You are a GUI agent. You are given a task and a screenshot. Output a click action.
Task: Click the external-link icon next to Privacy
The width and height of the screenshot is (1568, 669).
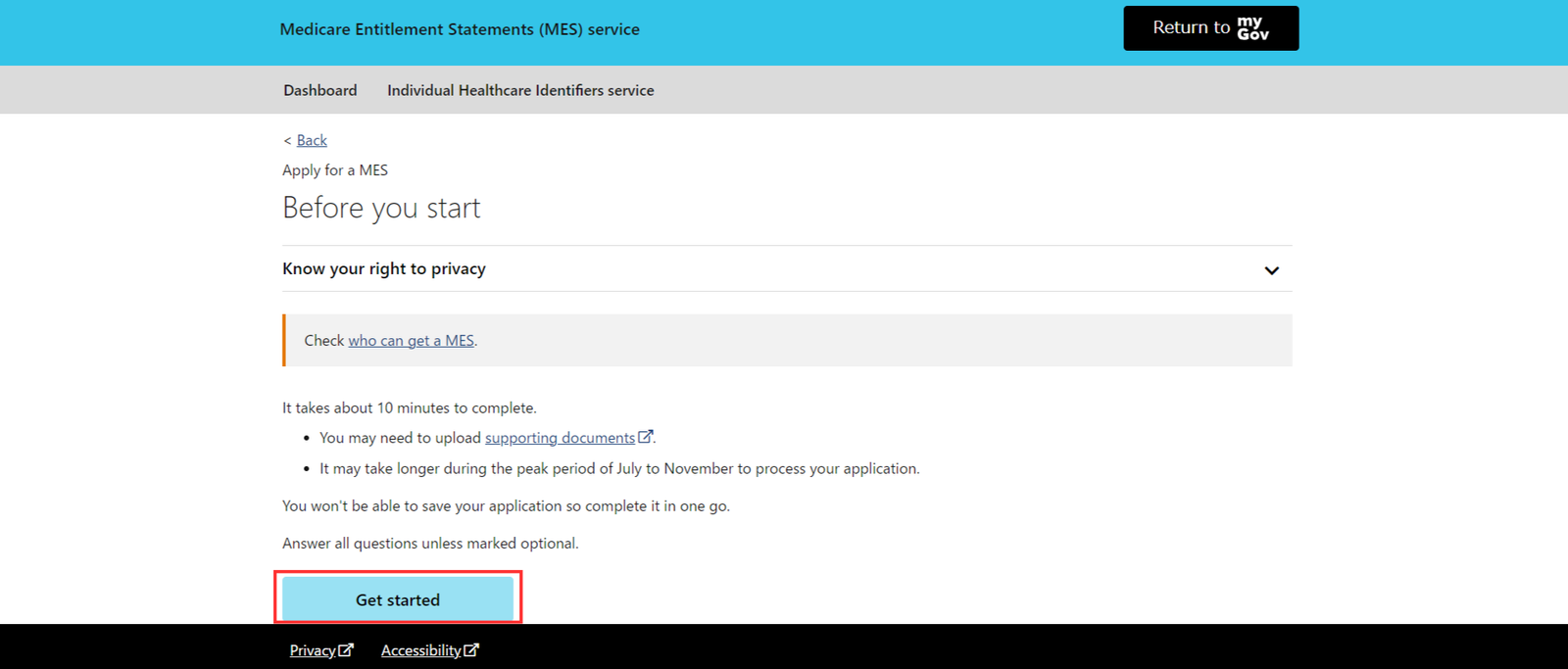(346, 649)
